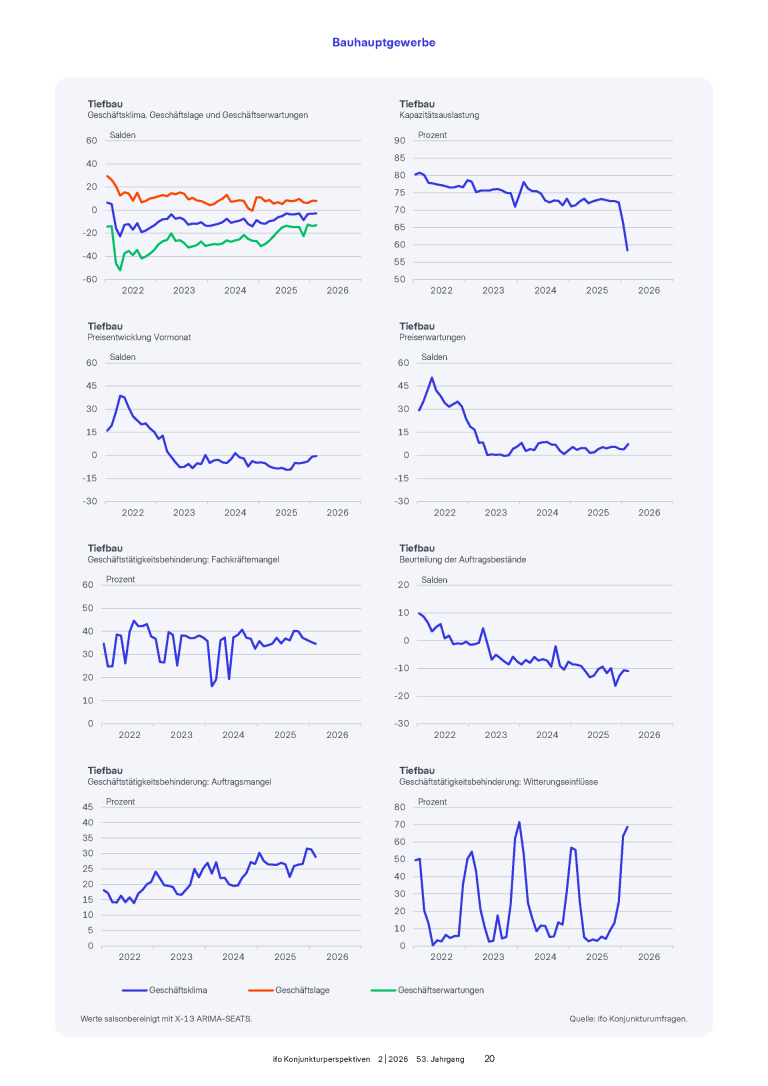Click the Geschäftsklima, Geschäftslage und Geschäftserwartungen subtitle

pos(198,115)
